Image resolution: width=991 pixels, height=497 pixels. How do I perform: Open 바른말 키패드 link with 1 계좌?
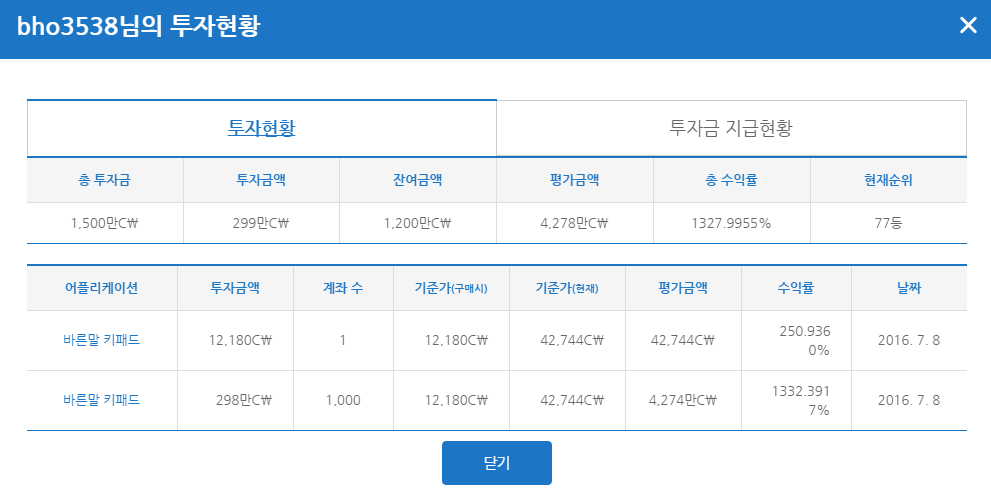pyautogui.click(x=101, y=340)
